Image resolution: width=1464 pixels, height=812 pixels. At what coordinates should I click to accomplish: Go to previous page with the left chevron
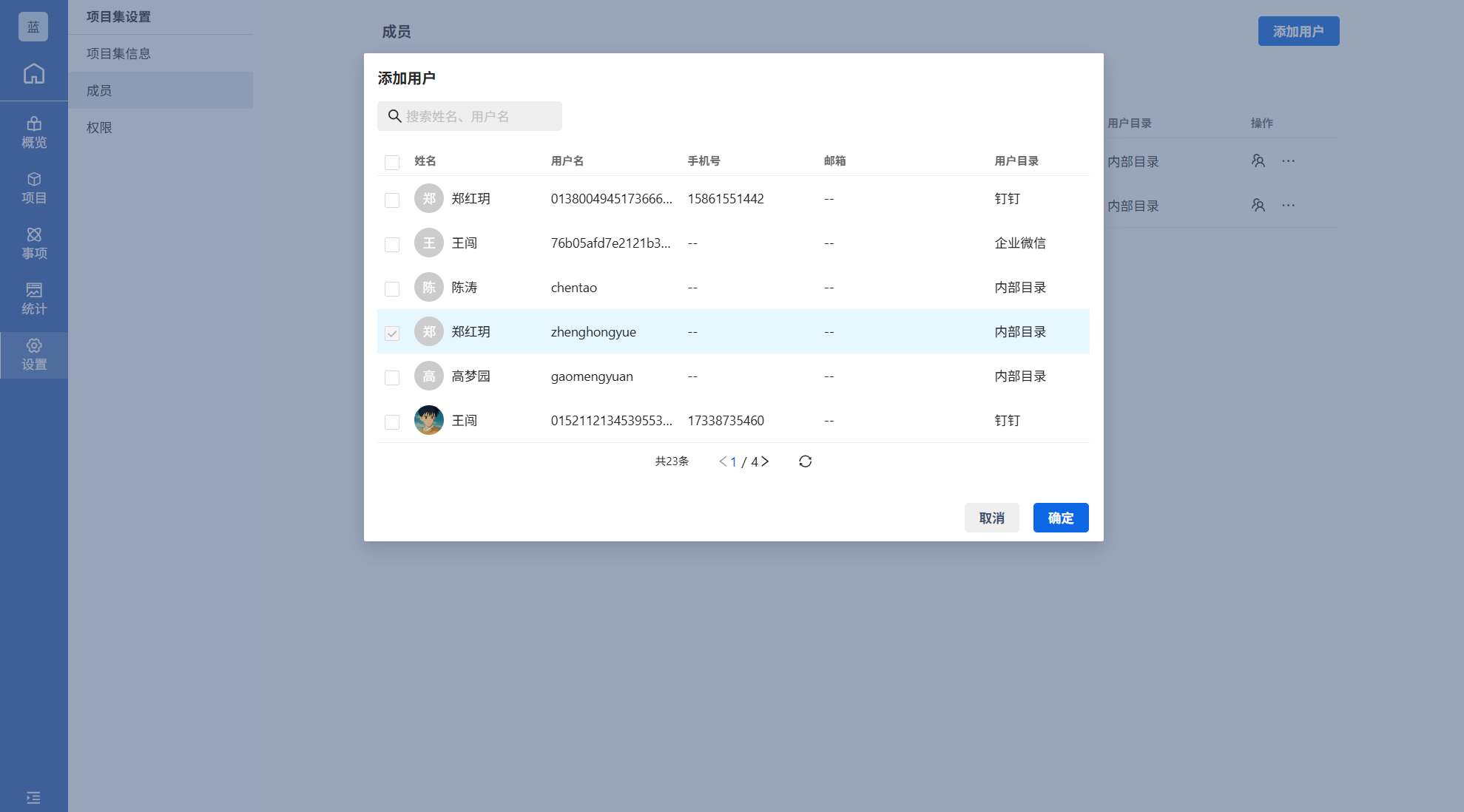pyautogui.click(x=723, y=461)
